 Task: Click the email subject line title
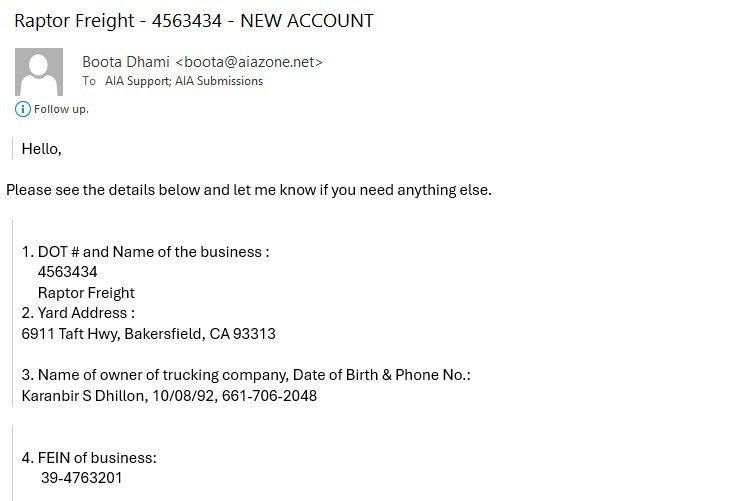coord(194,20)
